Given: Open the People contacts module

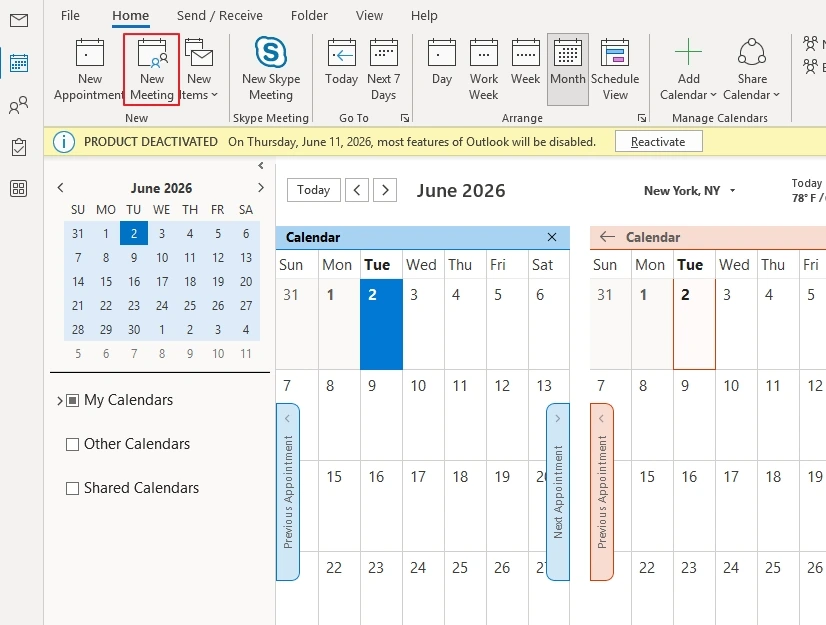Looking at the screenshot, I should [19, 105].
